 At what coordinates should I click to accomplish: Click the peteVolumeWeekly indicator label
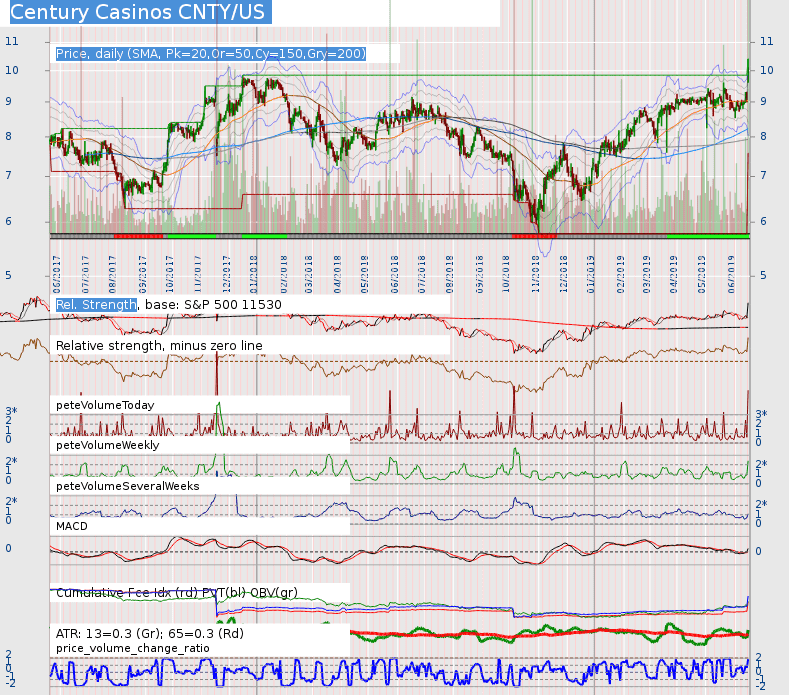pyautogui.click(x=108, y=445)
